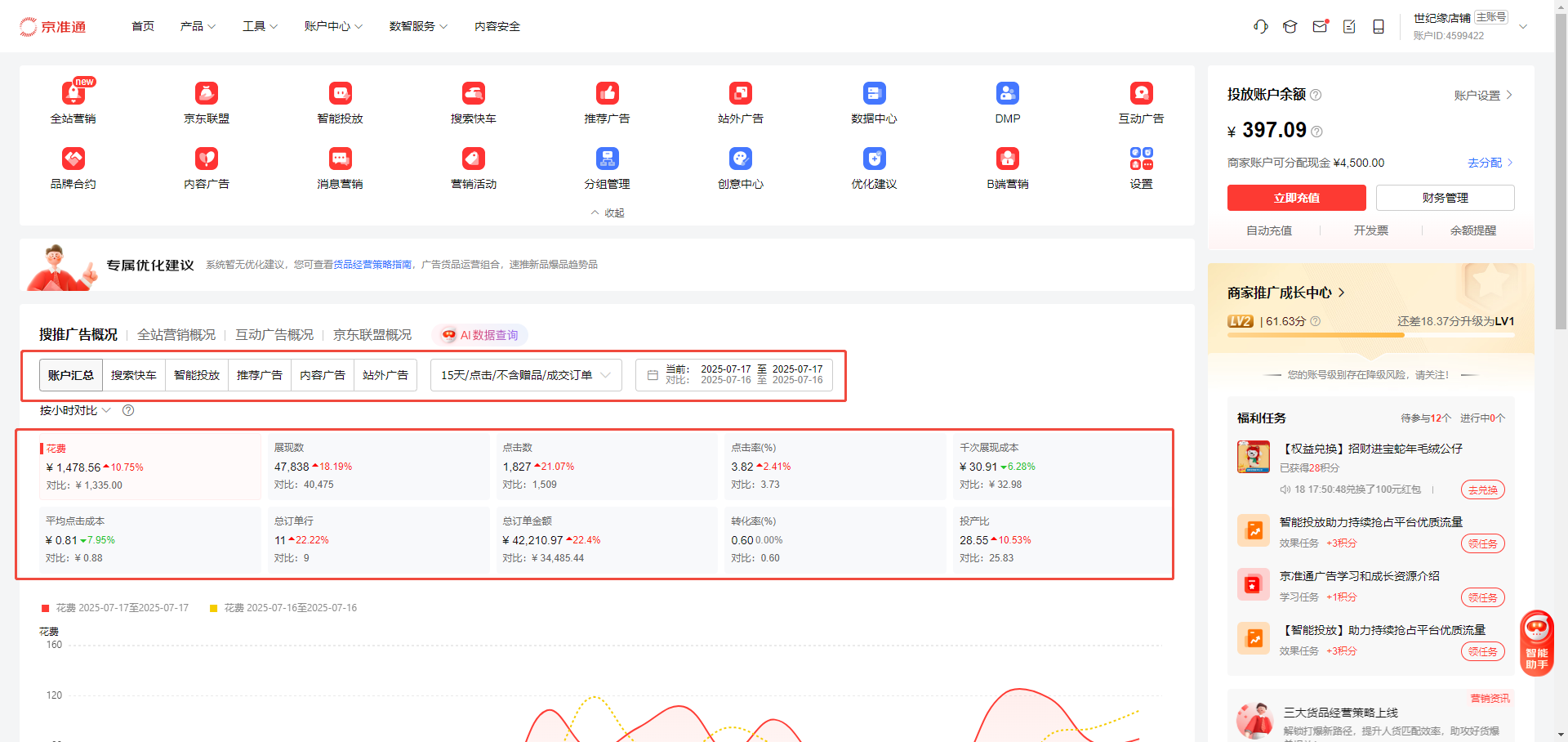Screen dimensions: 1568x742
Task: Open the 全站营销 icon
Action: pyautogui.click(x=73, y=94)
